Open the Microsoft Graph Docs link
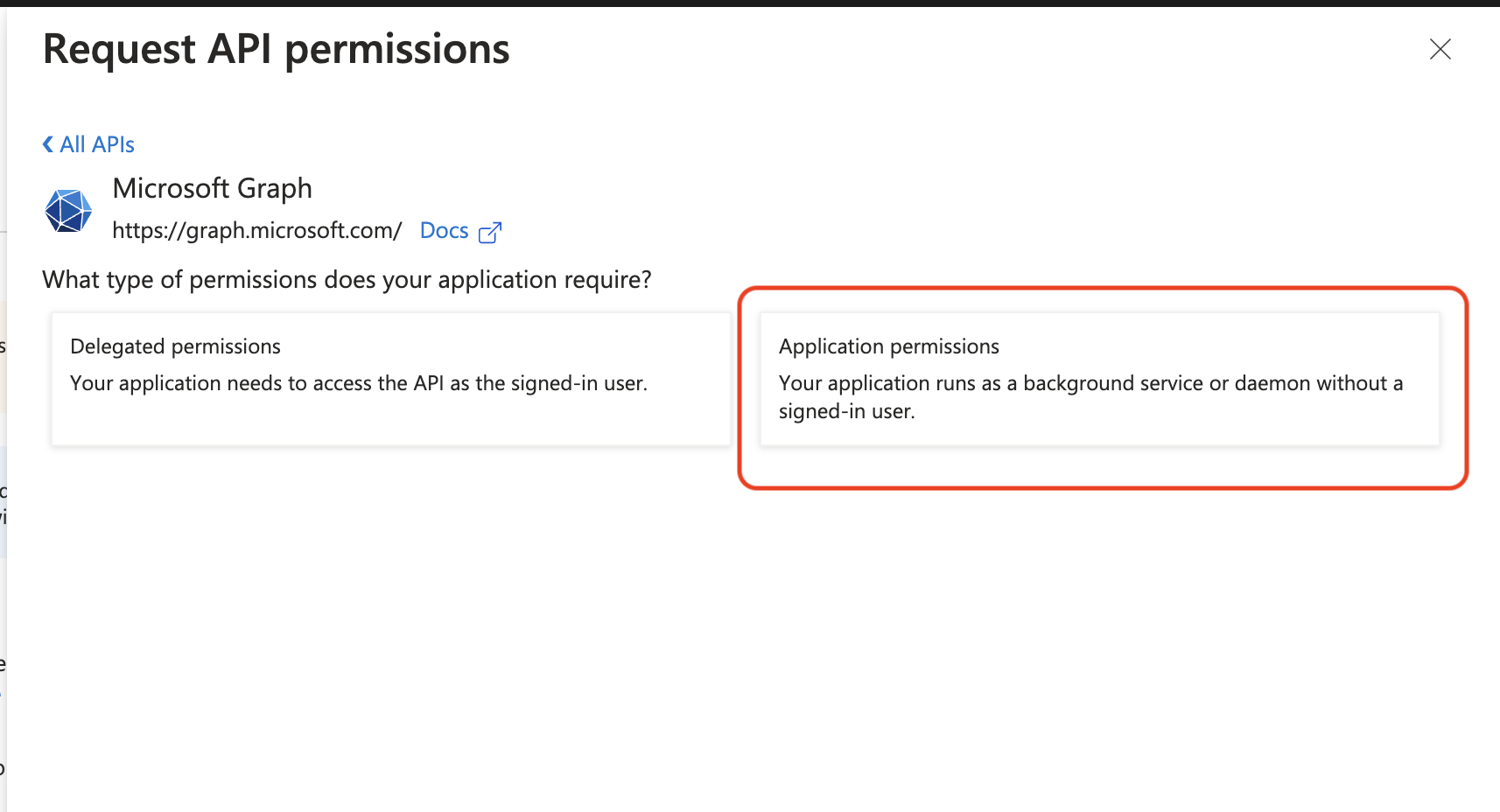1500x812 pixels. (445, 231)
